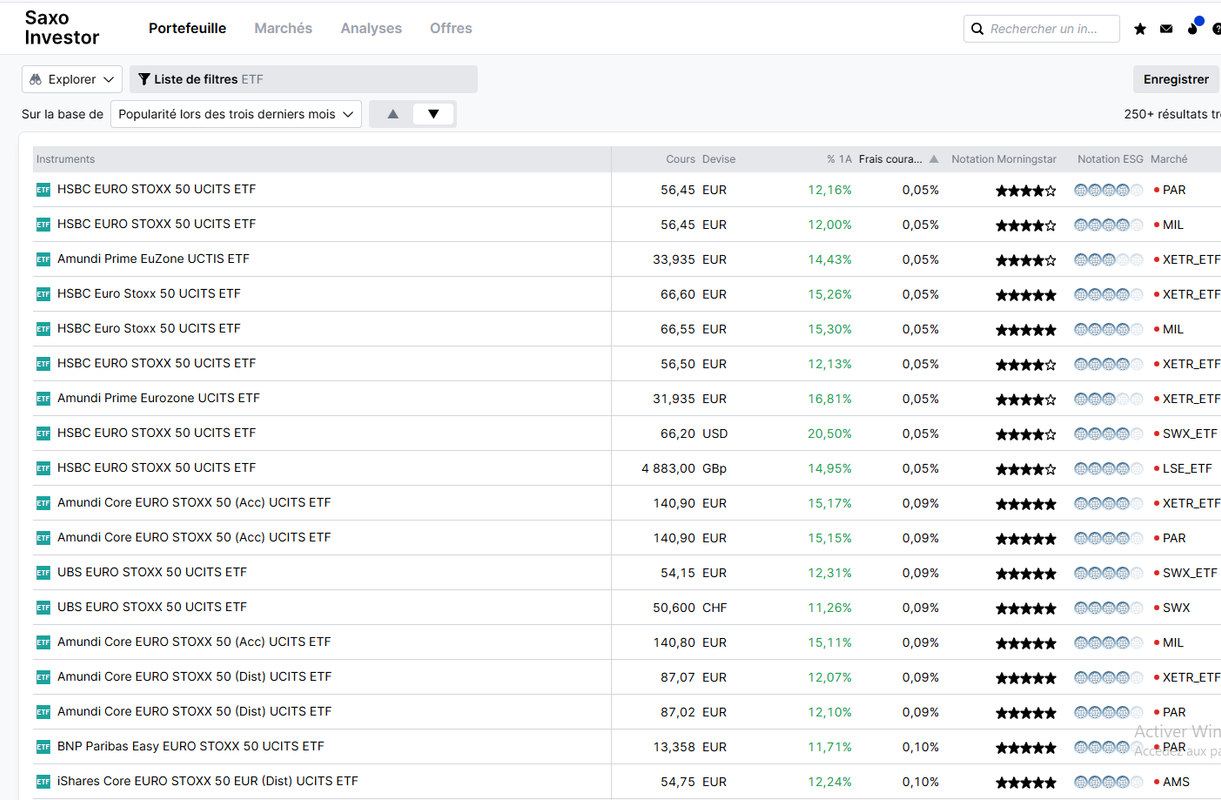The image size is (1221, 800).
Task: Open the Analyses tab
Action: (371, 28)
